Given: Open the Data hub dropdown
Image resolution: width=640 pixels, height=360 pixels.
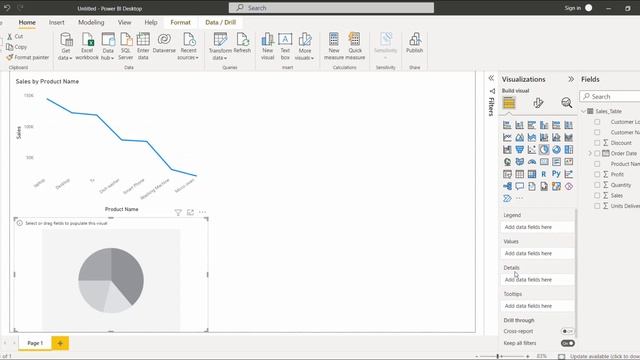Looking at the screenshot, I should [x=108, y=47].
